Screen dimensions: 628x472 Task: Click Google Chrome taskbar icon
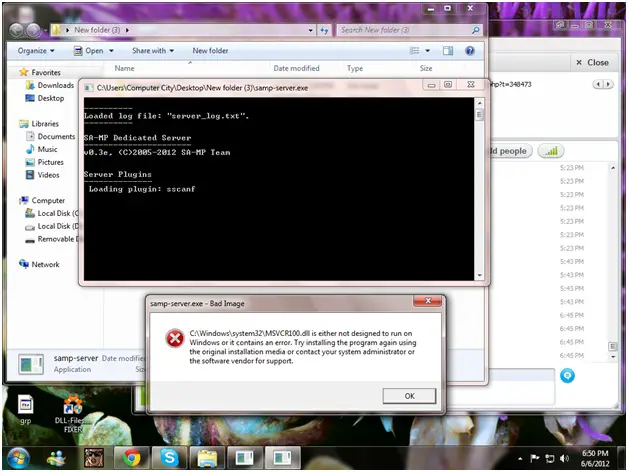point(131,458)
